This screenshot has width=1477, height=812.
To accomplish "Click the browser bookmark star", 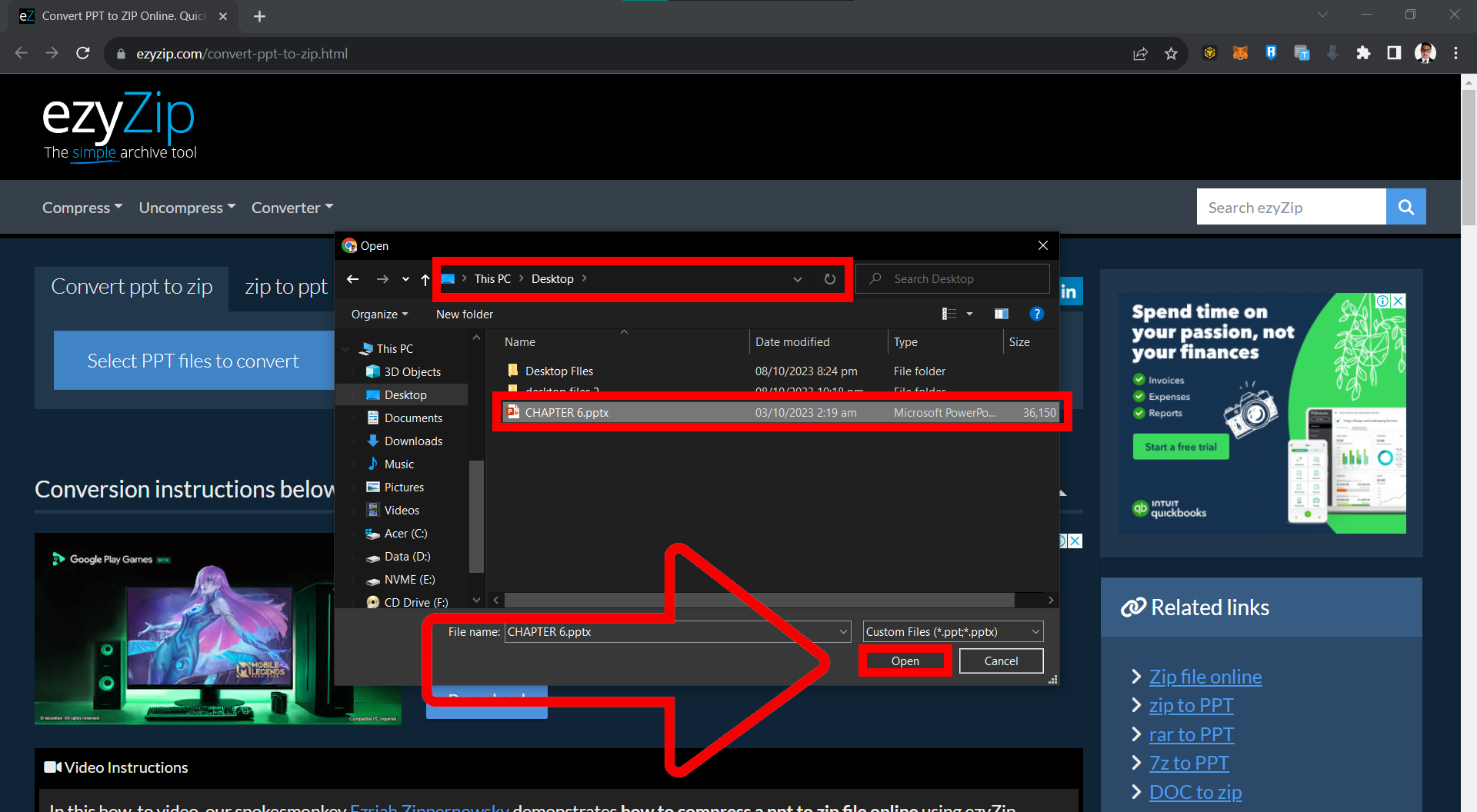I will coord(1172,53).
